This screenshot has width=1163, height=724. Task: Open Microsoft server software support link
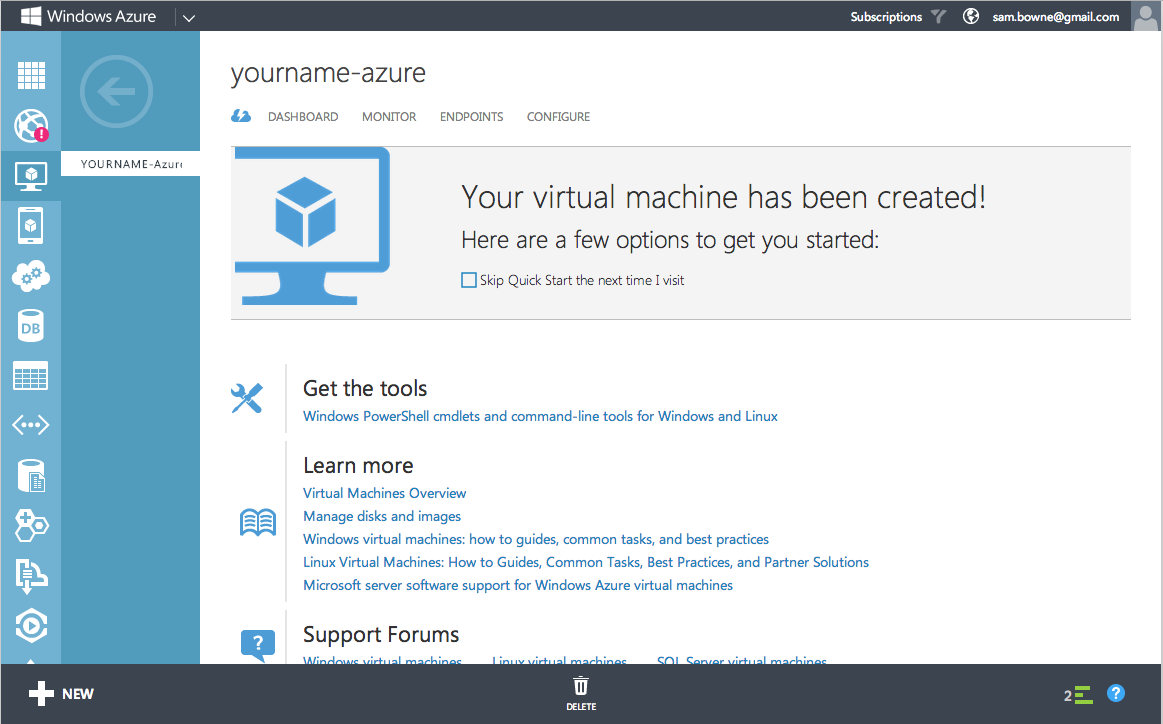tap(518, 585)
